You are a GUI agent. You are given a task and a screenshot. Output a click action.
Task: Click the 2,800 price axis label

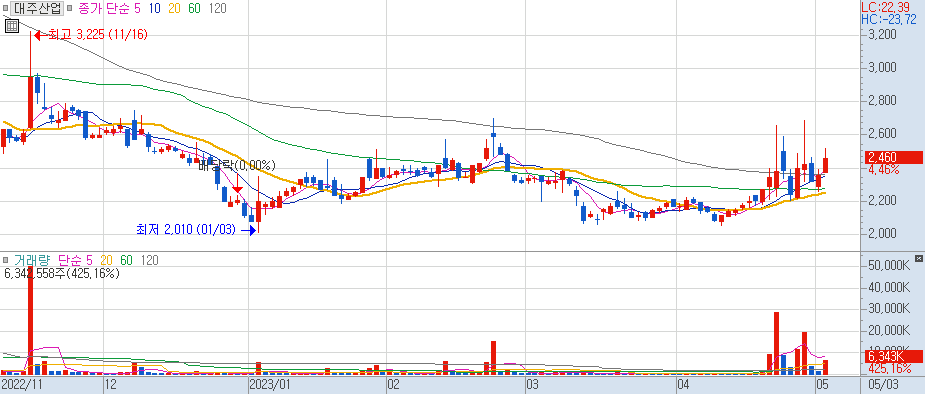(883, 101)
